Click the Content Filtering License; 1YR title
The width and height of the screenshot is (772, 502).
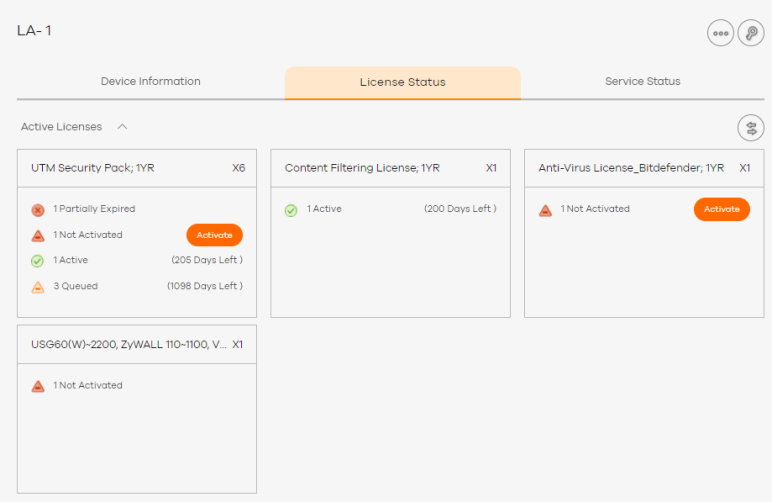(x=362, y=168)
